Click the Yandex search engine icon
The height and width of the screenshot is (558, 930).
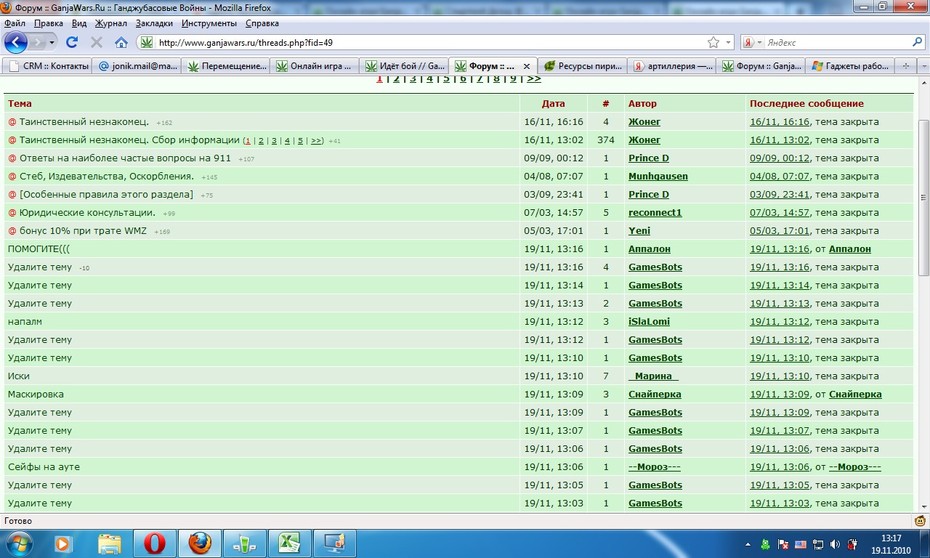(749, 42)
